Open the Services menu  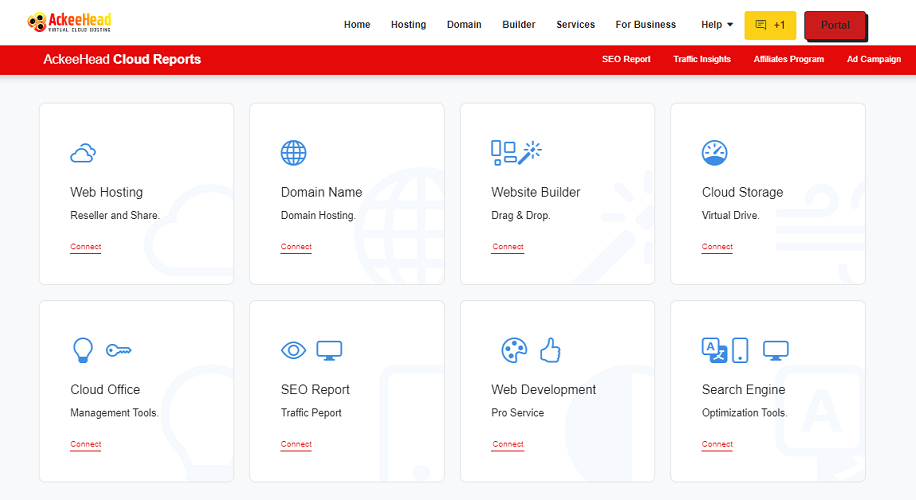[x=575, y=25]
